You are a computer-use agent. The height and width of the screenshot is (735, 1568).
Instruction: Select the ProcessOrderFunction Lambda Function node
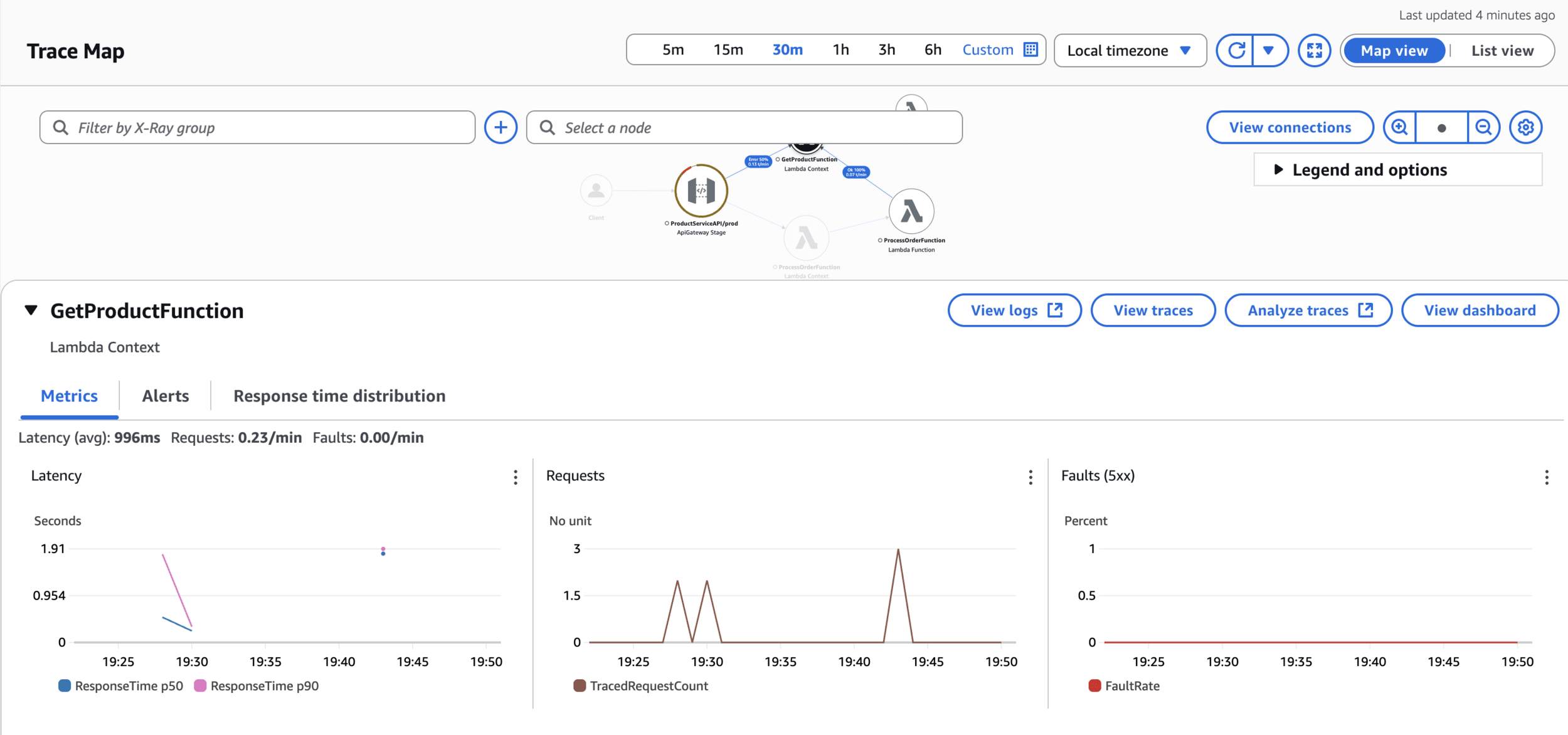911,211
